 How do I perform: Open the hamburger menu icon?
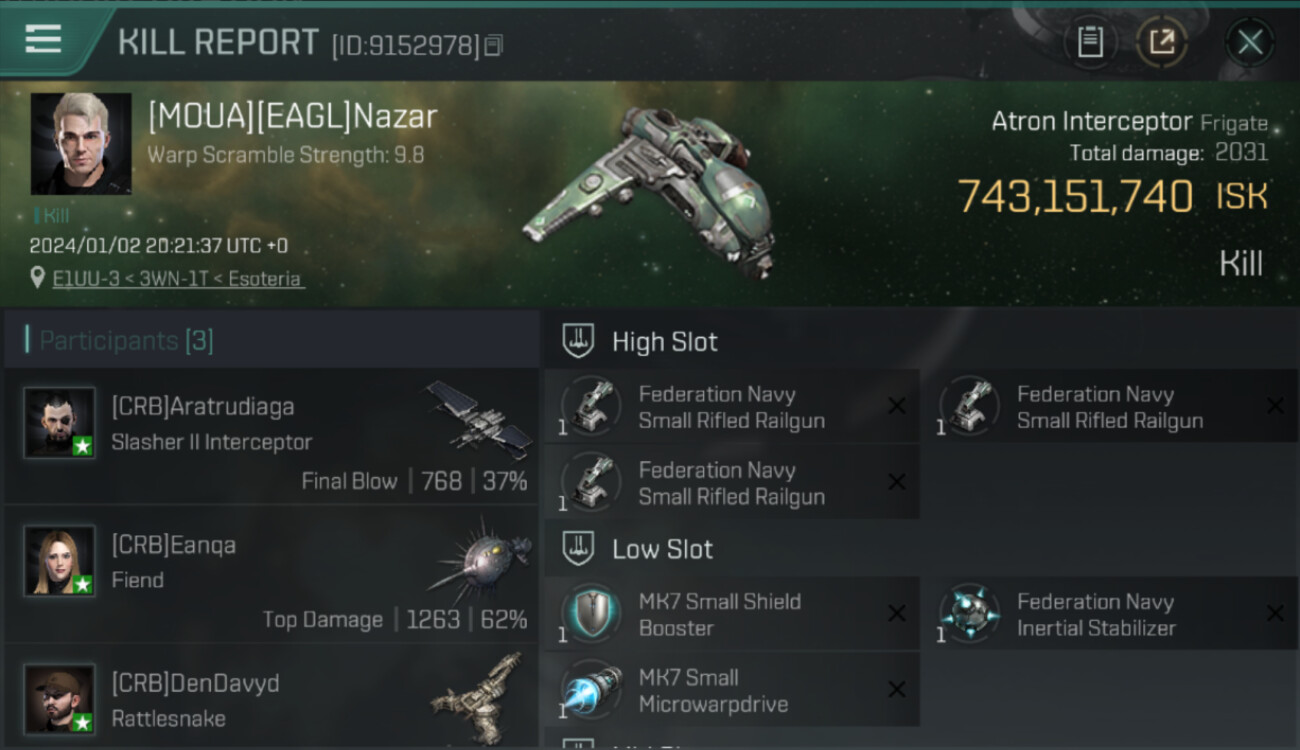click(43, 39)
